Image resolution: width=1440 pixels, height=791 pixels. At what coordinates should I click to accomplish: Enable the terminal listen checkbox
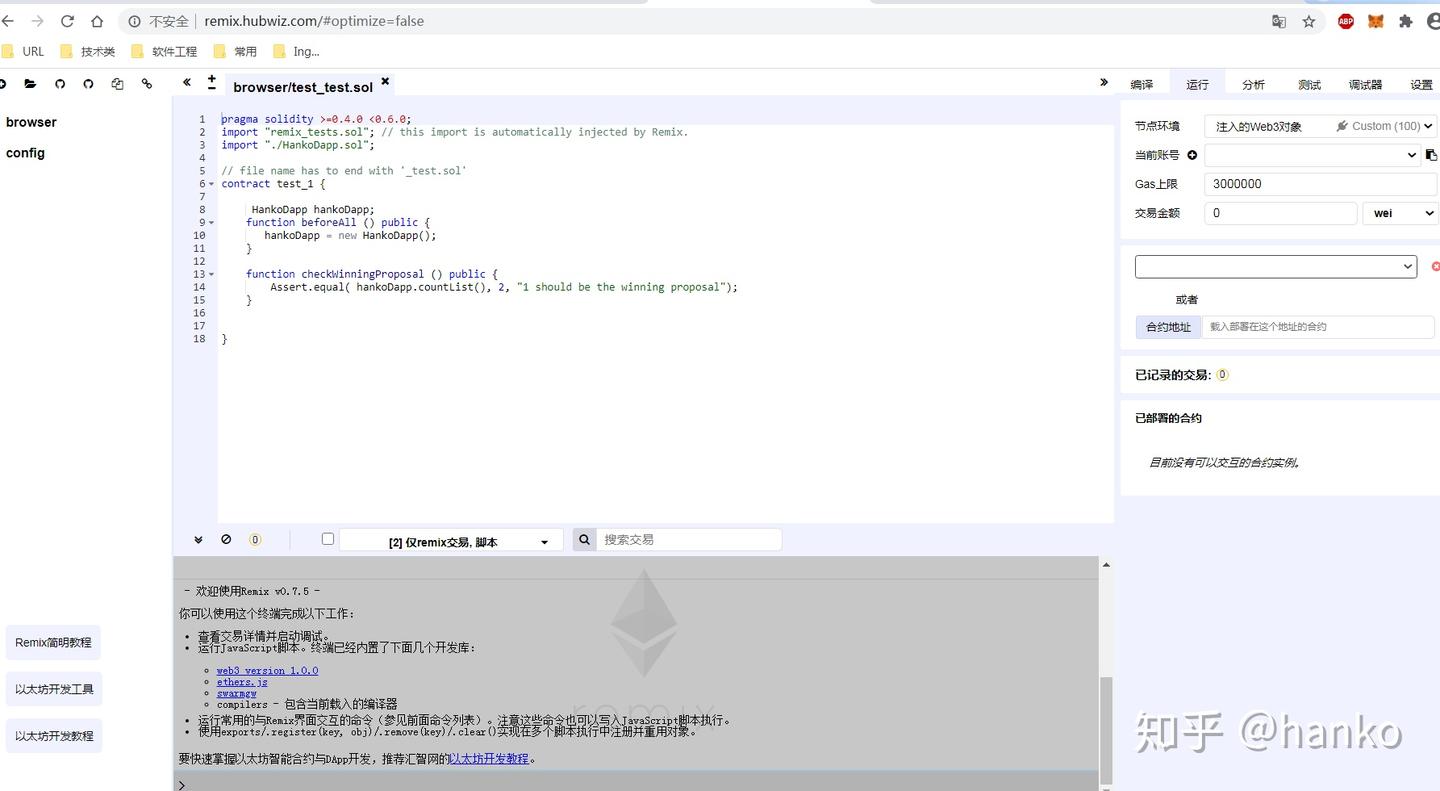[328, 538]
